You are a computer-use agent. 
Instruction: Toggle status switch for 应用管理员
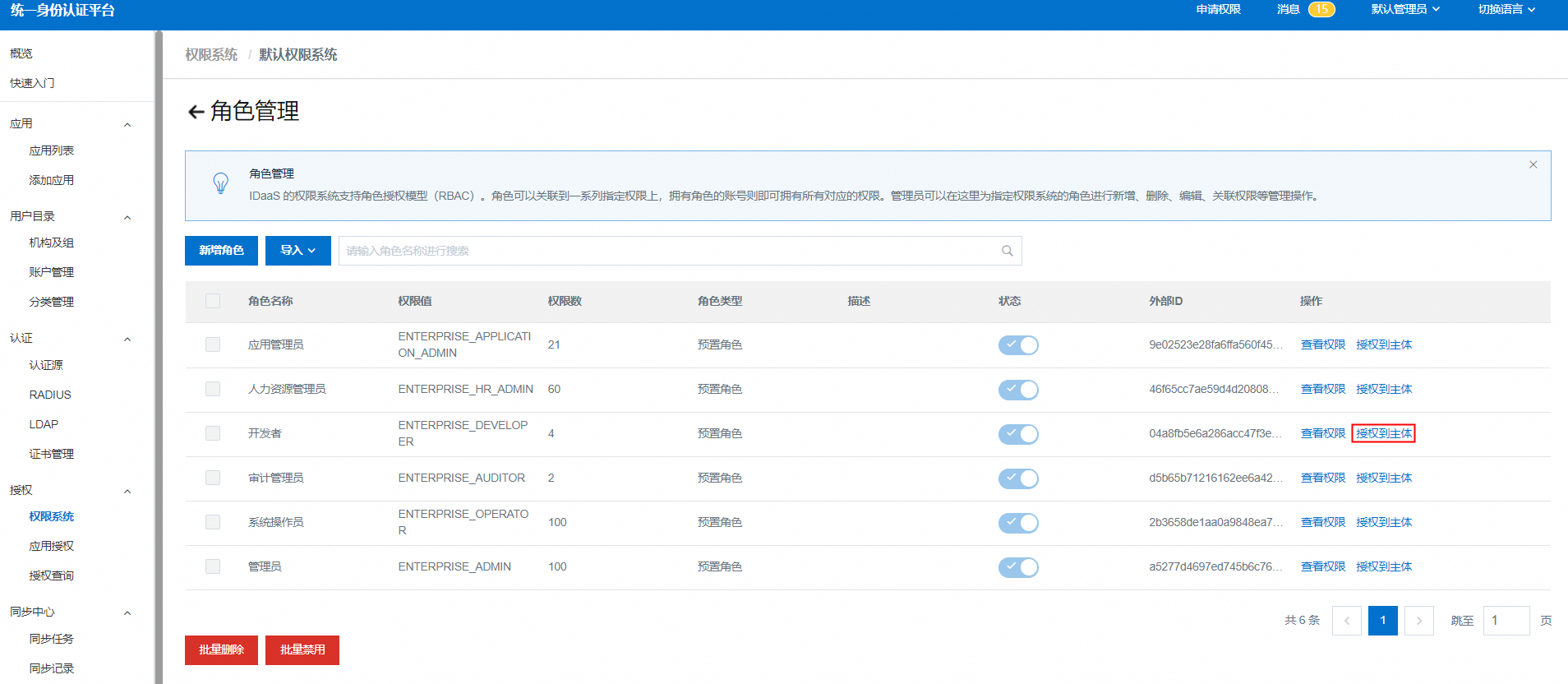pos(1017,345)
